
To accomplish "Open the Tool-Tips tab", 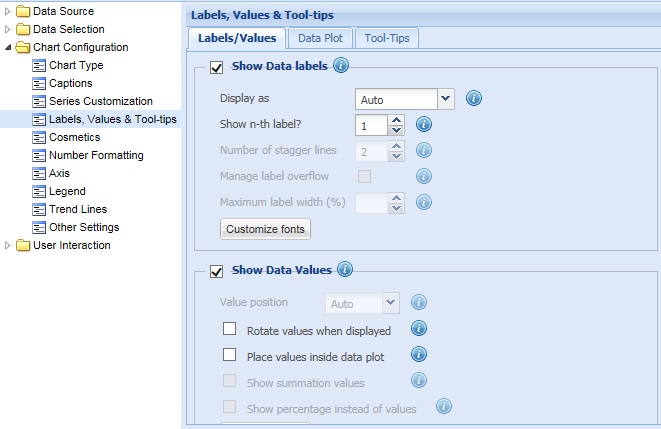I will tap(387, 38).
